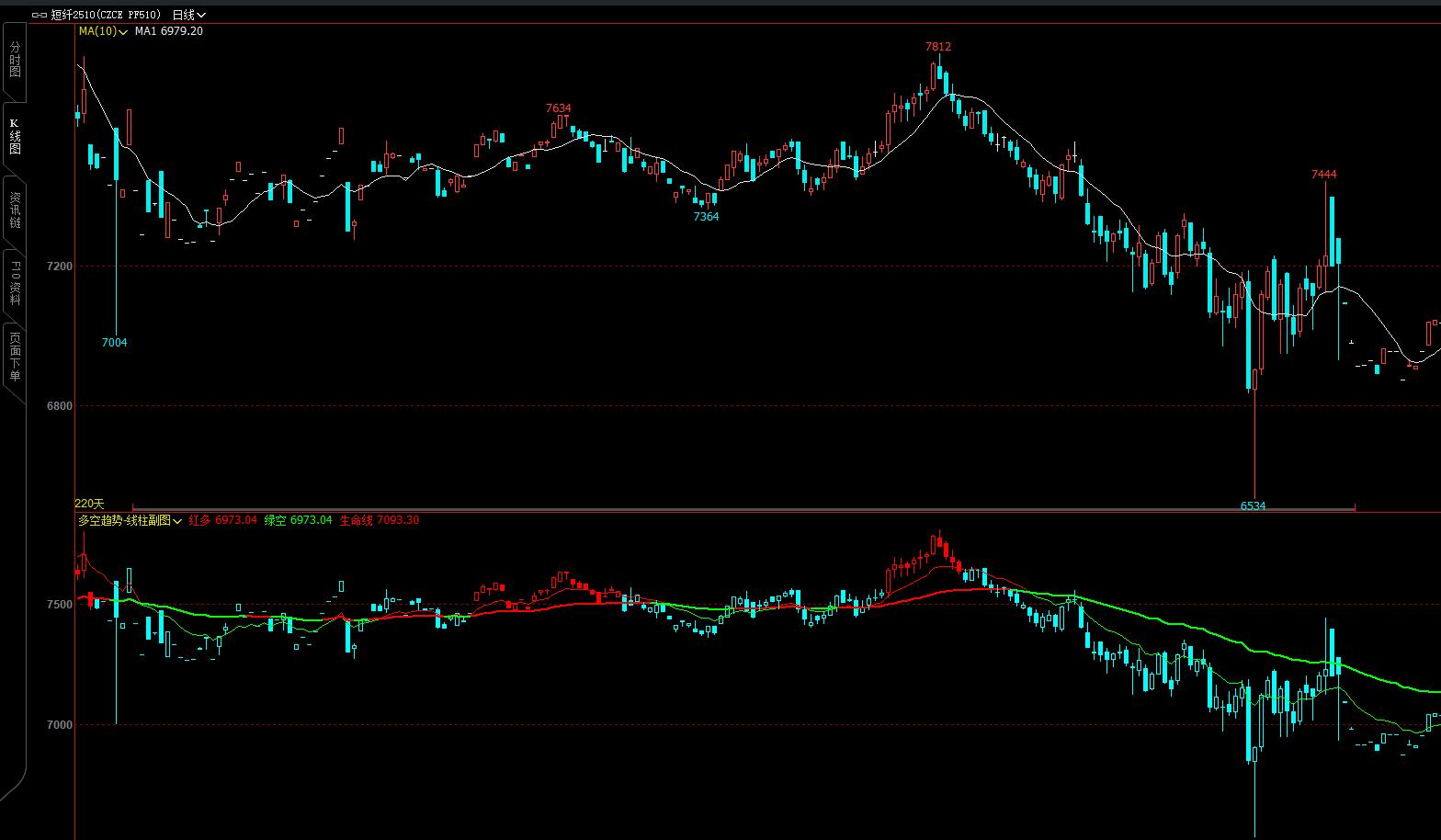Click the link icon beside 短纤2510
Viewport: 1441px width, 840px height.
[x=40, y=15]
